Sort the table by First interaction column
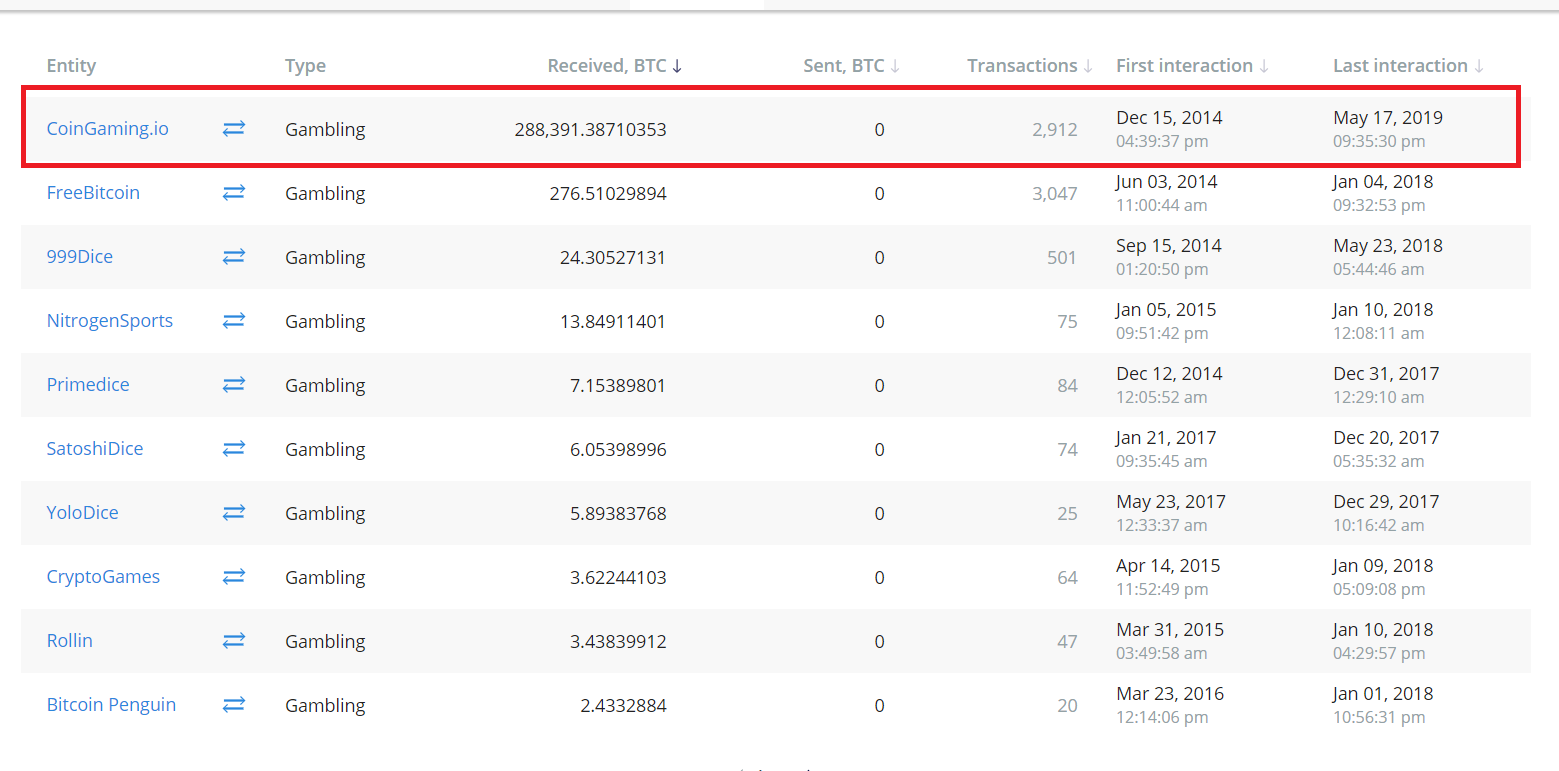Image resolution: width=1559 pixels, height=771 pixels. point(1193,66)
